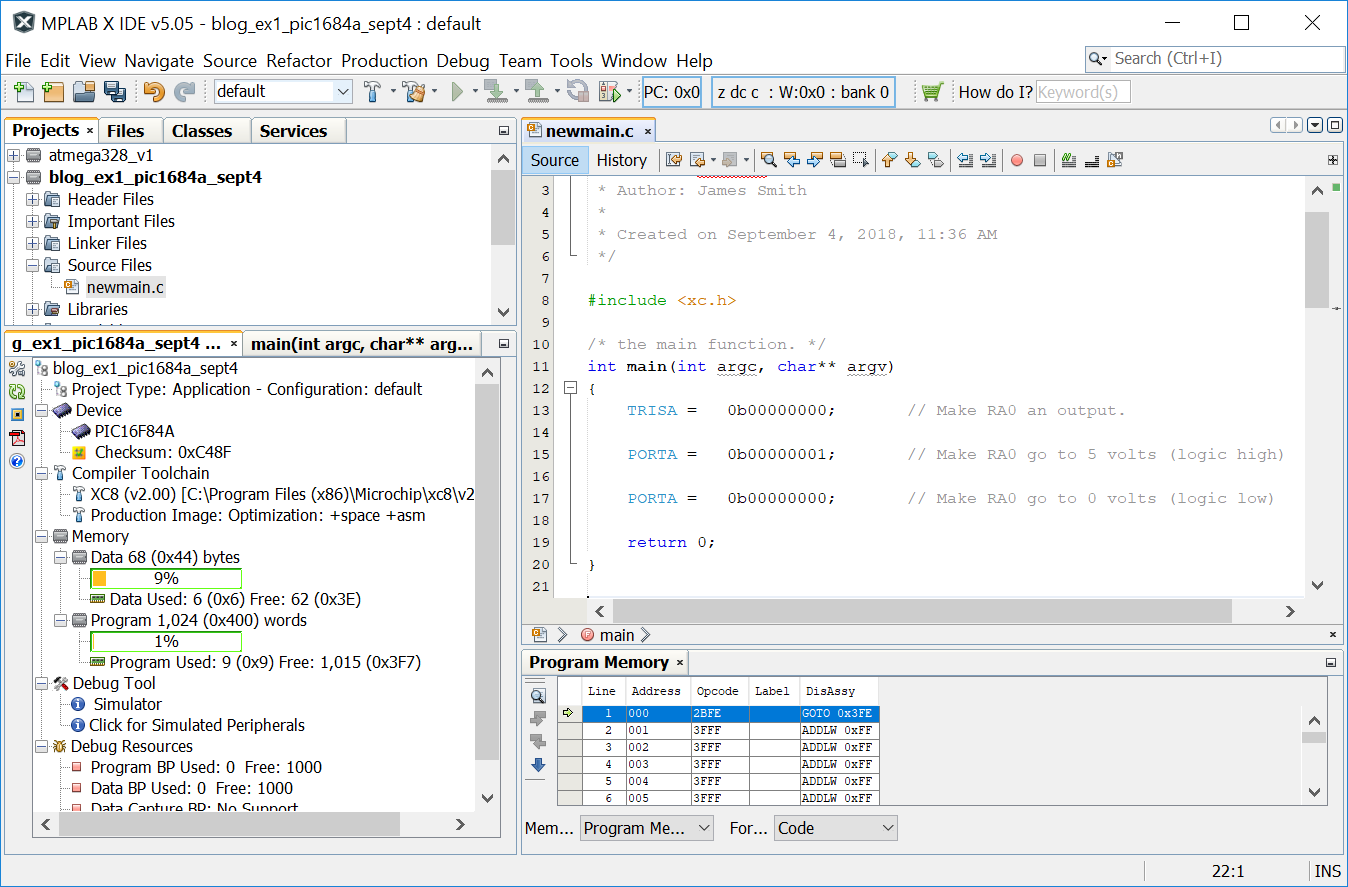Click the refresh icon in the dashboard sidebar
The height and width of the screenshot is (887, 1348).
17,392
